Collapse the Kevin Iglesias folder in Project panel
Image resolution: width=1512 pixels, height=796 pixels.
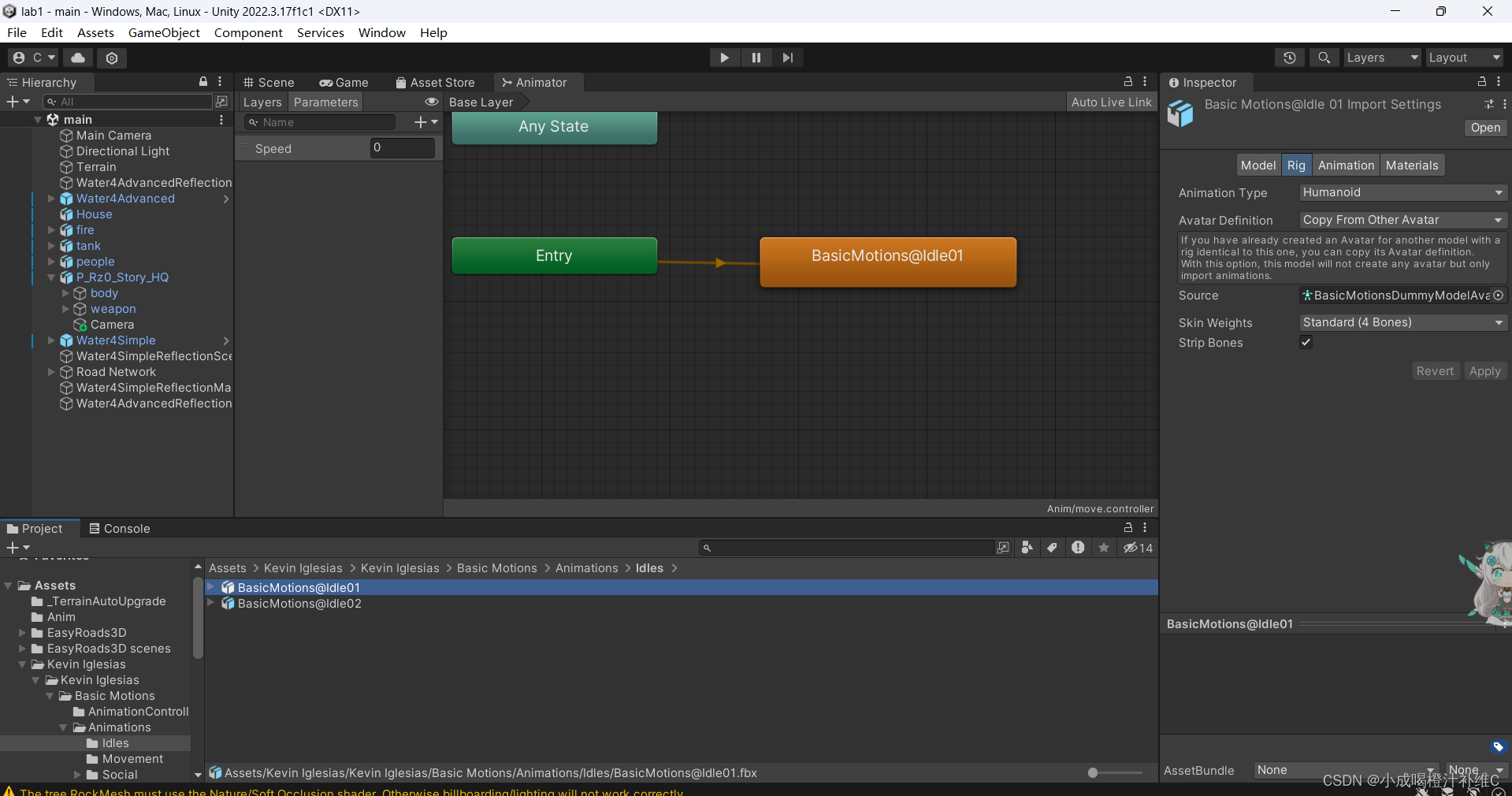click(23, 664)
